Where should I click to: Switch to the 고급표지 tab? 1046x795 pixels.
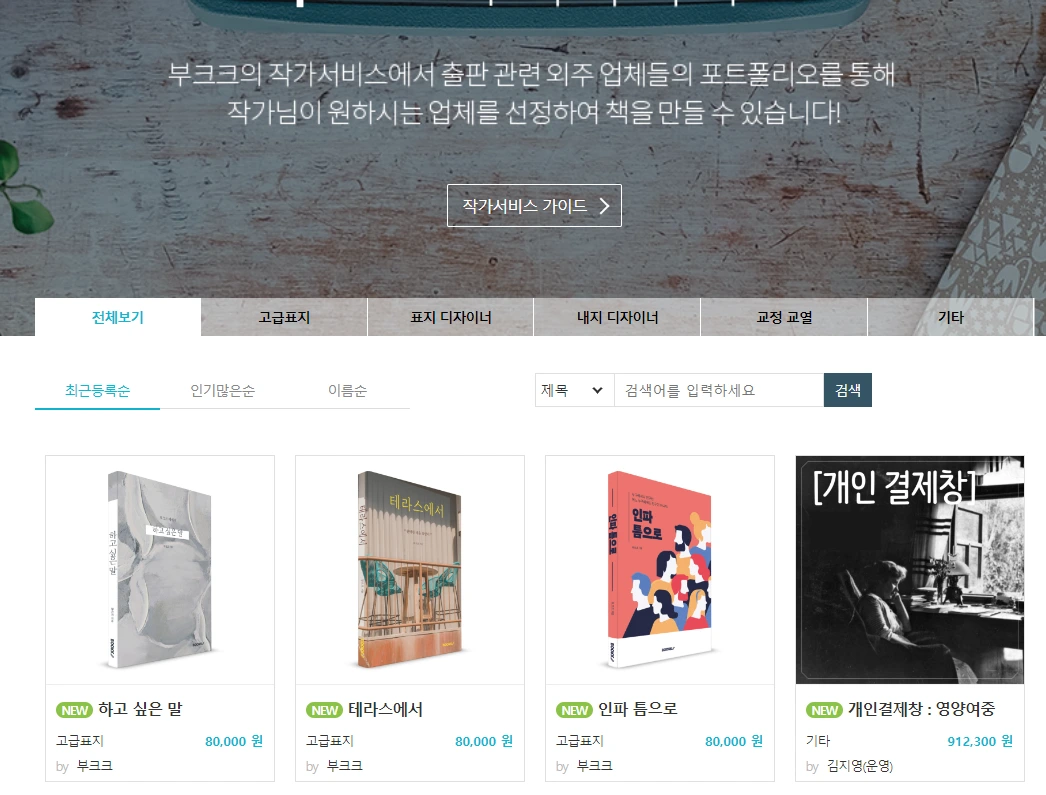(x=284, y=317)
